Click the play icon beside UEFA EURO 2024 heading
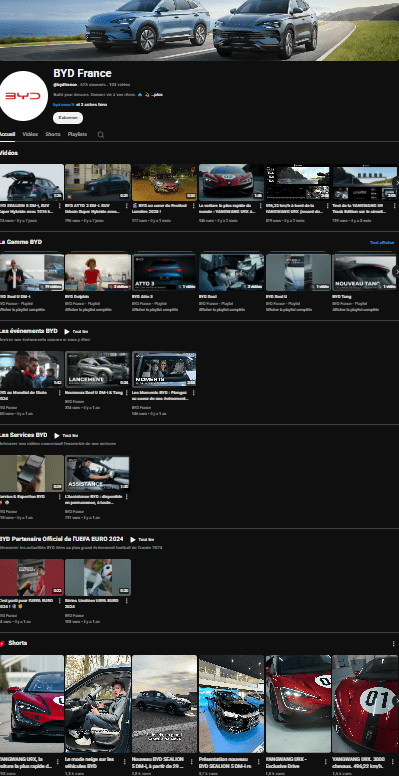 [x=133, y=539]
